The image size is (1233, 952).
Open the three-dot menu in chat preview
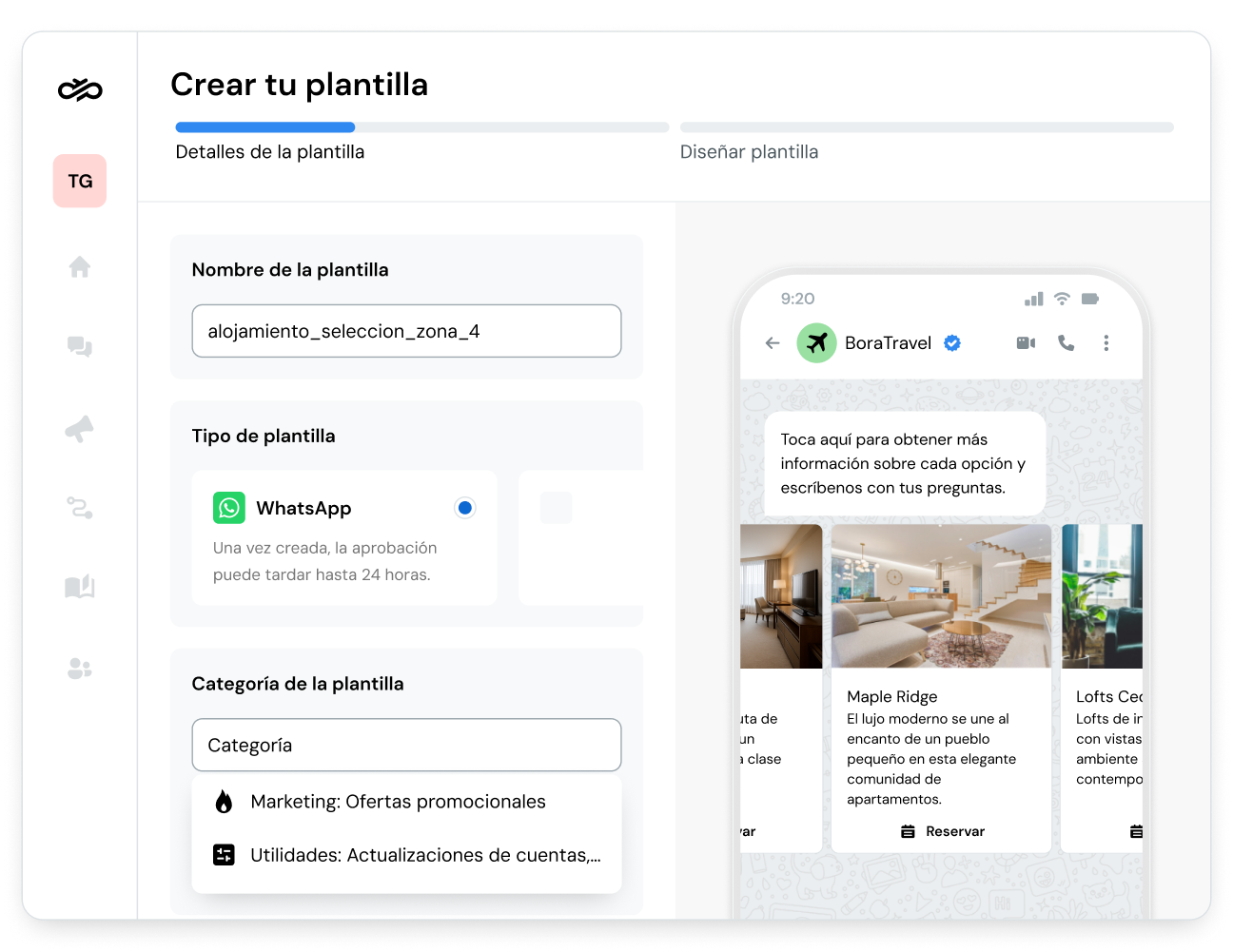[1106, 343]
